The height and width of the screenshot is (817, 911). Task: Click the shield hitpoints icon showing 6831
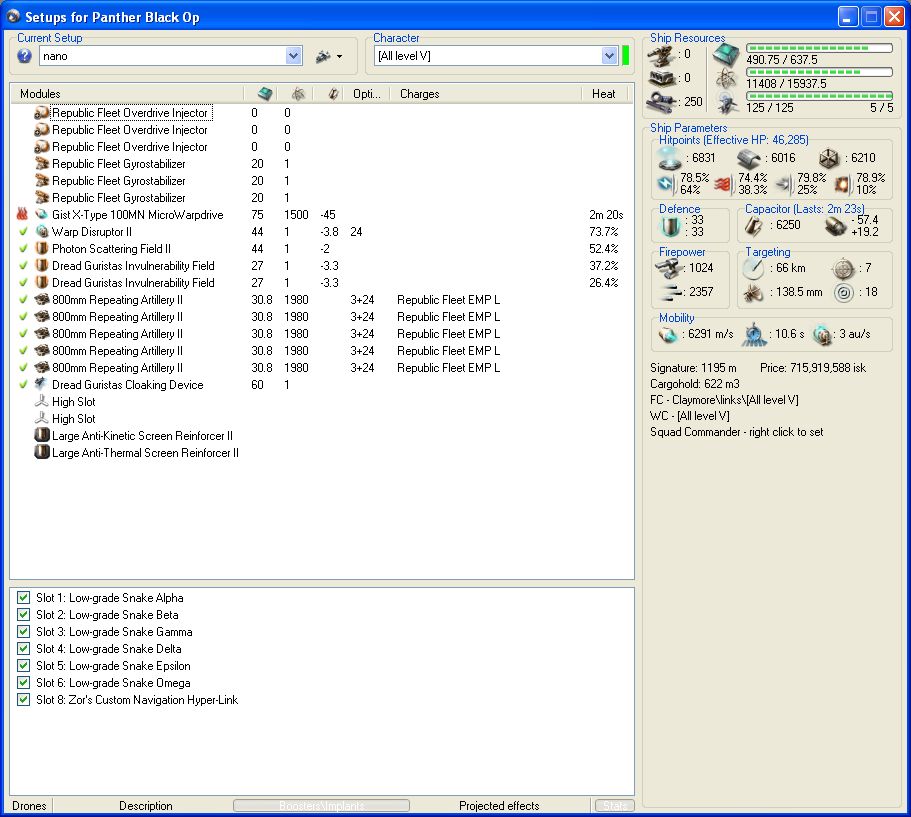pyautogui.click(x=669, y=157)
